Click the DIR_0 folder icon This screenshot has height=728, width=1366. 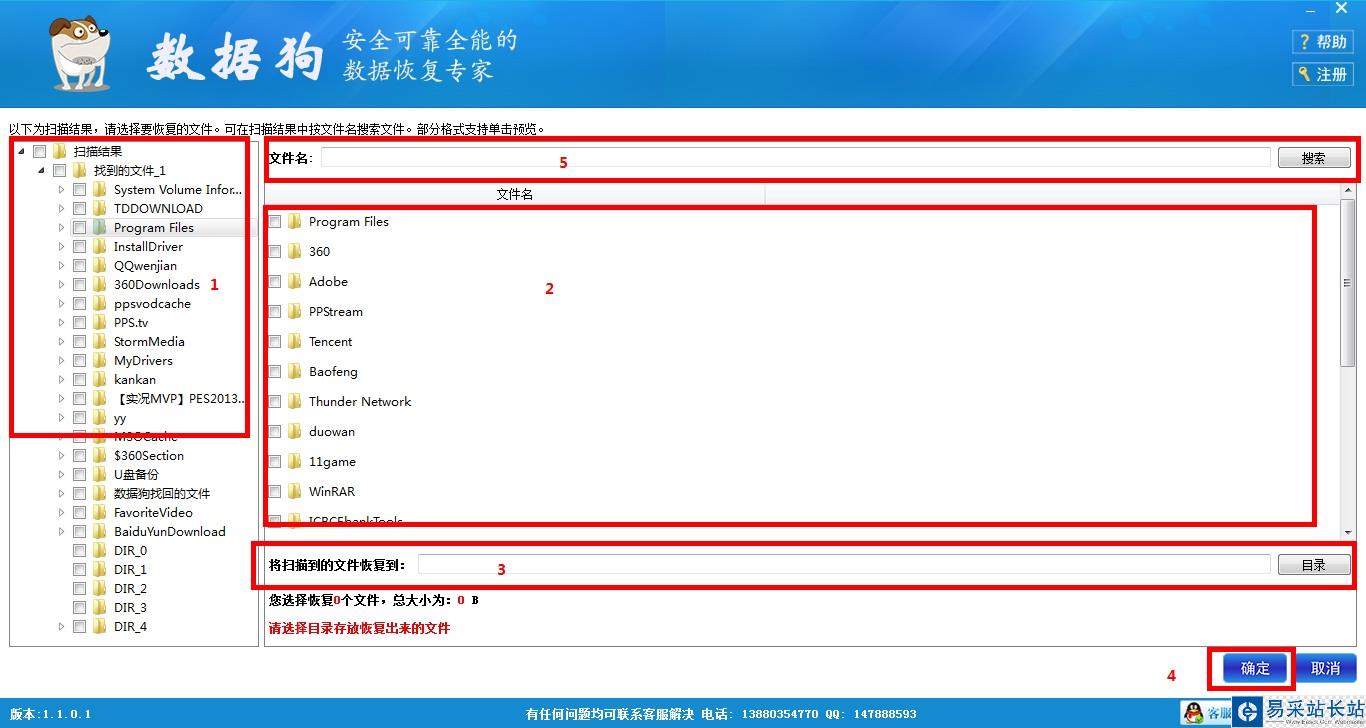(99, 551)
